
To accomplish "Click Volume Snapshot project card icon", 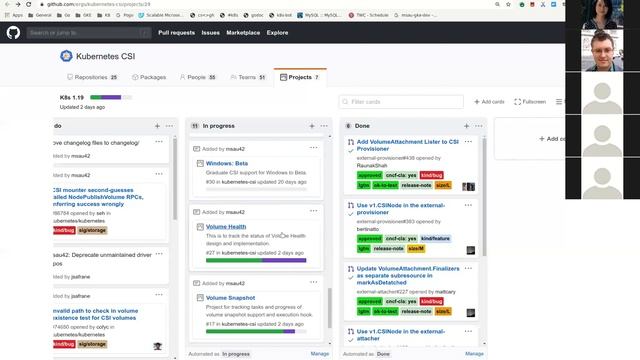I will 200,298.
